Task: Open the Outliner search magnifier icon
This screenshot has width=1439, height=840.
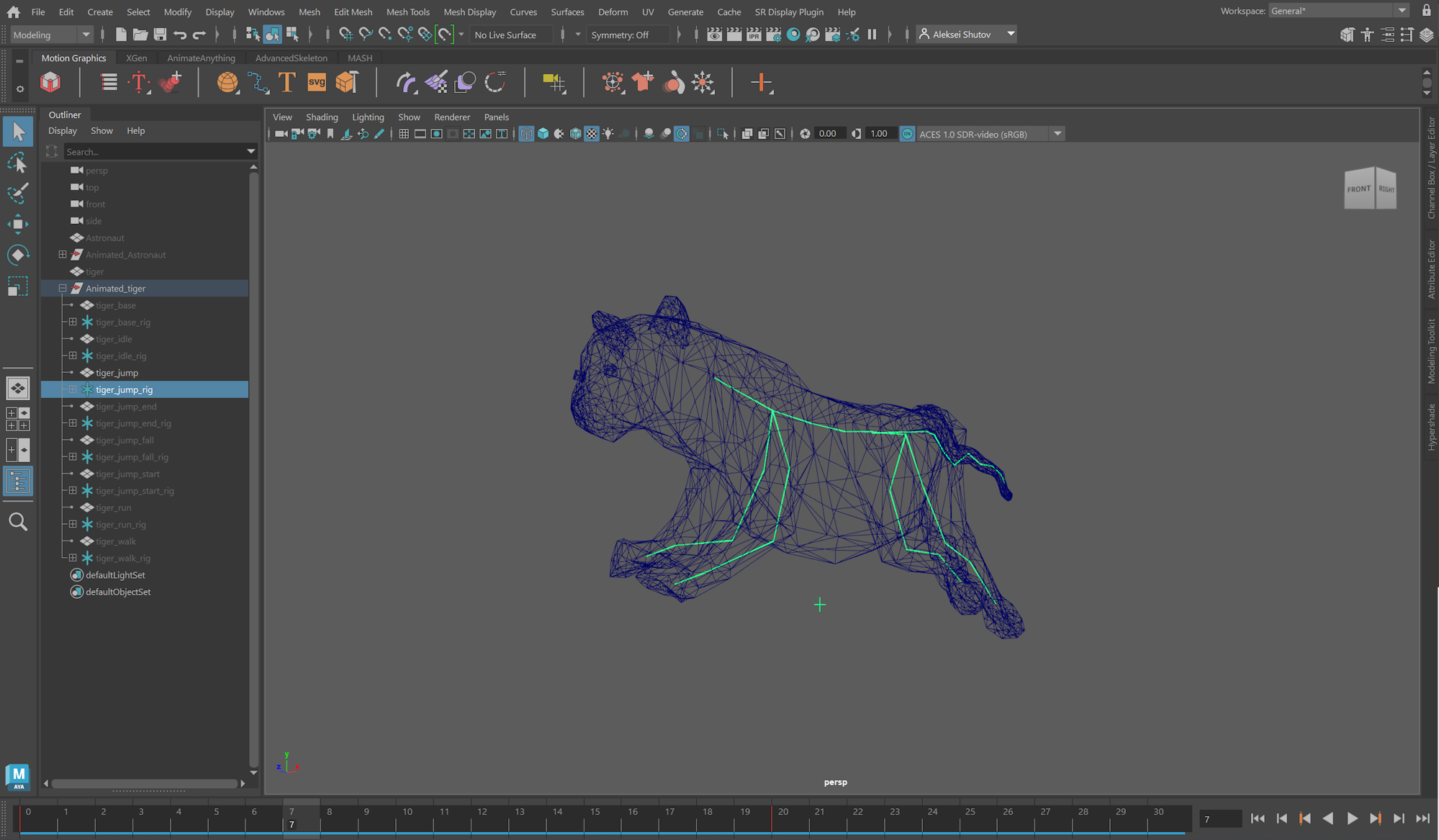Action: point(17,522)
